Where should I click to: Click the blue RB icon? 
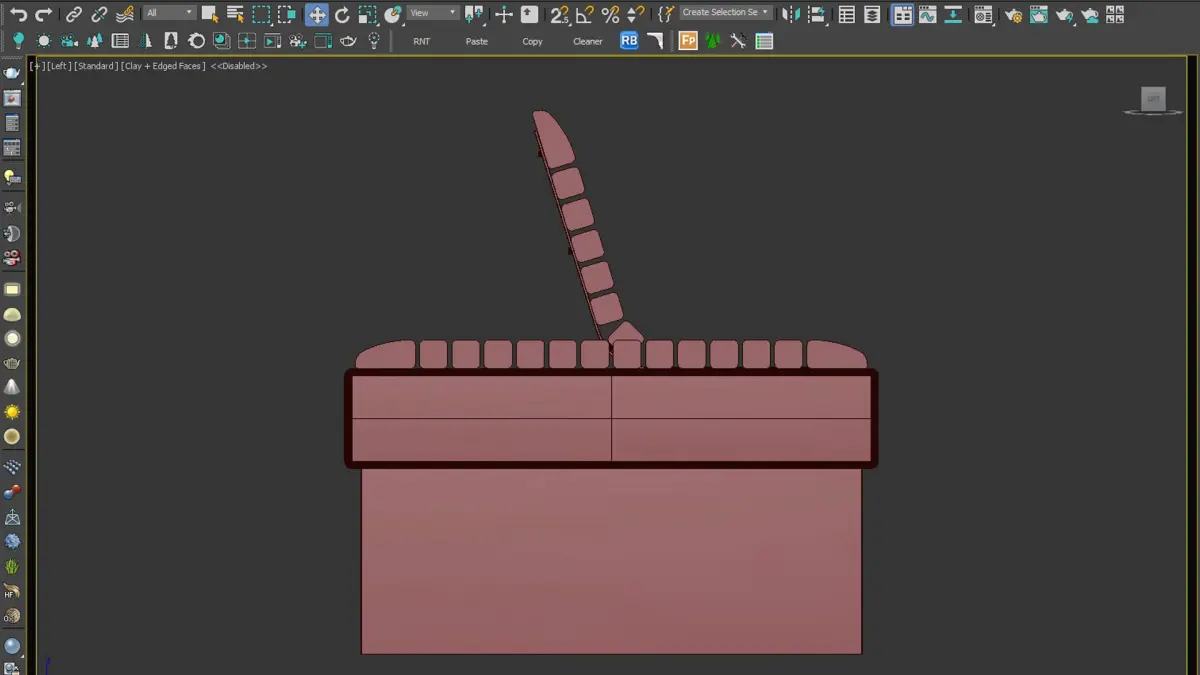629,41
